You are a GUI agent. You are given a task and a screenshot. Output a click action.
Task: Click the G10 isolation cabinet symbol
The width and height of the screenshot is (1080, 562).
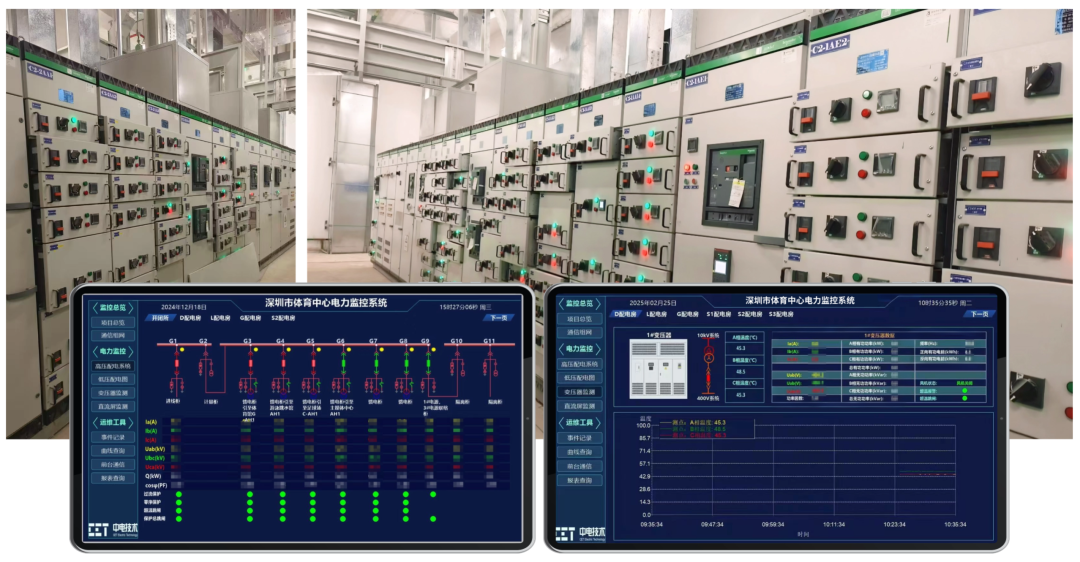(456, 363)
